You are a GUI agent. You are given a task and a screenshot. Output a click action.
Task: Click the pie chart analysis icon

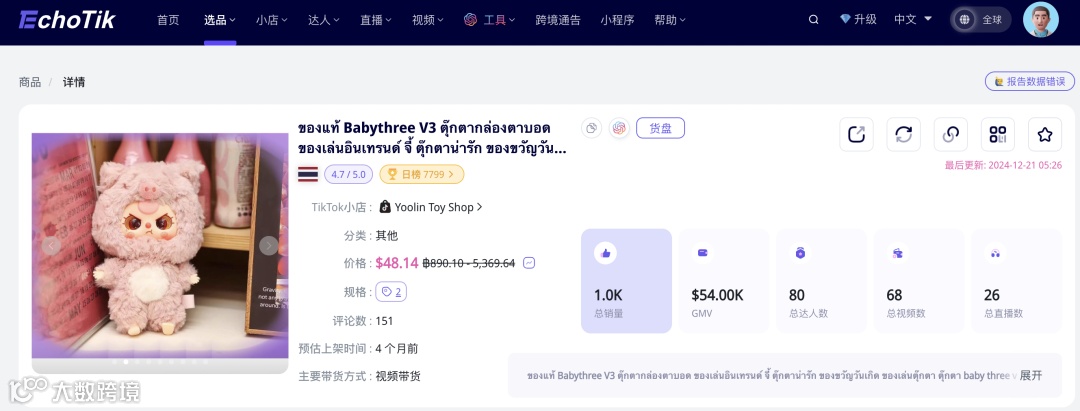point(592,128)
